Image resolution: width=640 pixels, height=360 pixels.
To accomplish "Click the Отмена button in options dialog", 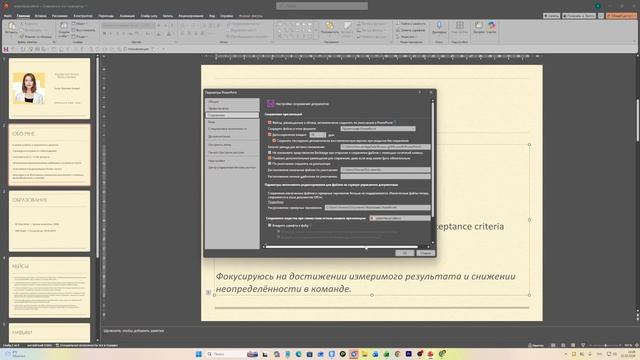I will coord(425,253).
